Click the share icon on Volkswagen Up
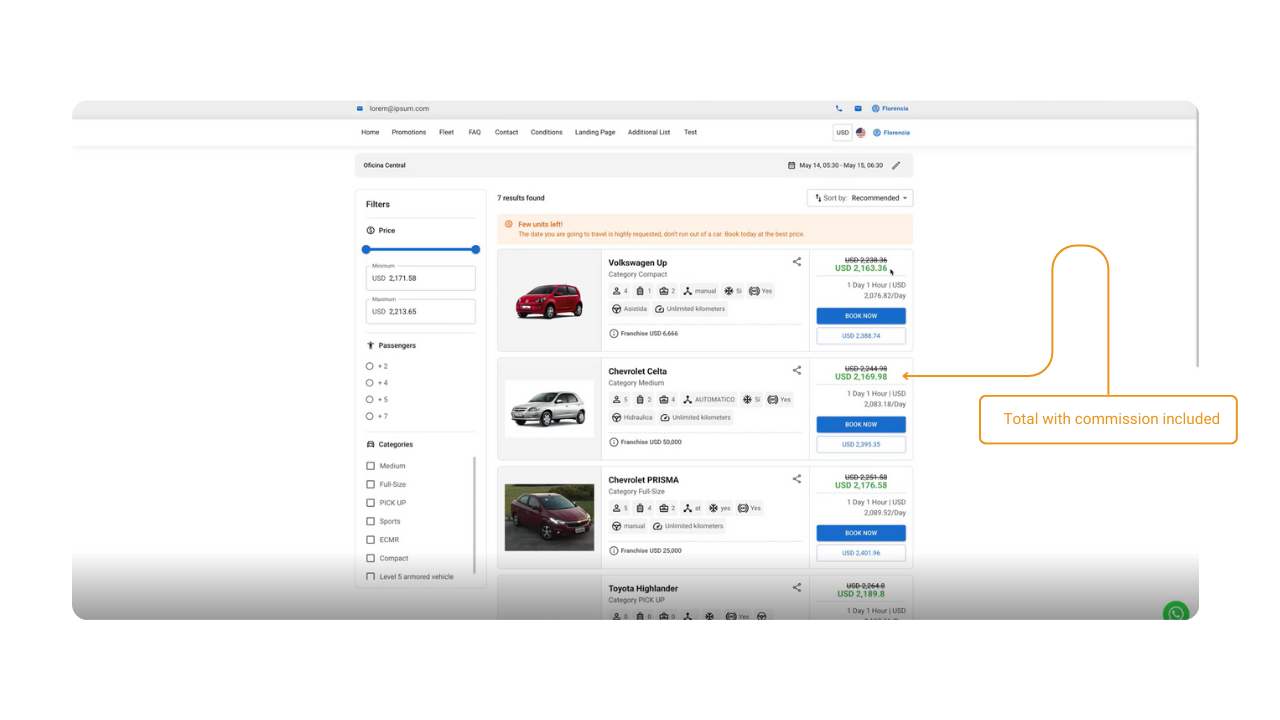1280x720 pixels. tap(797, 262)
